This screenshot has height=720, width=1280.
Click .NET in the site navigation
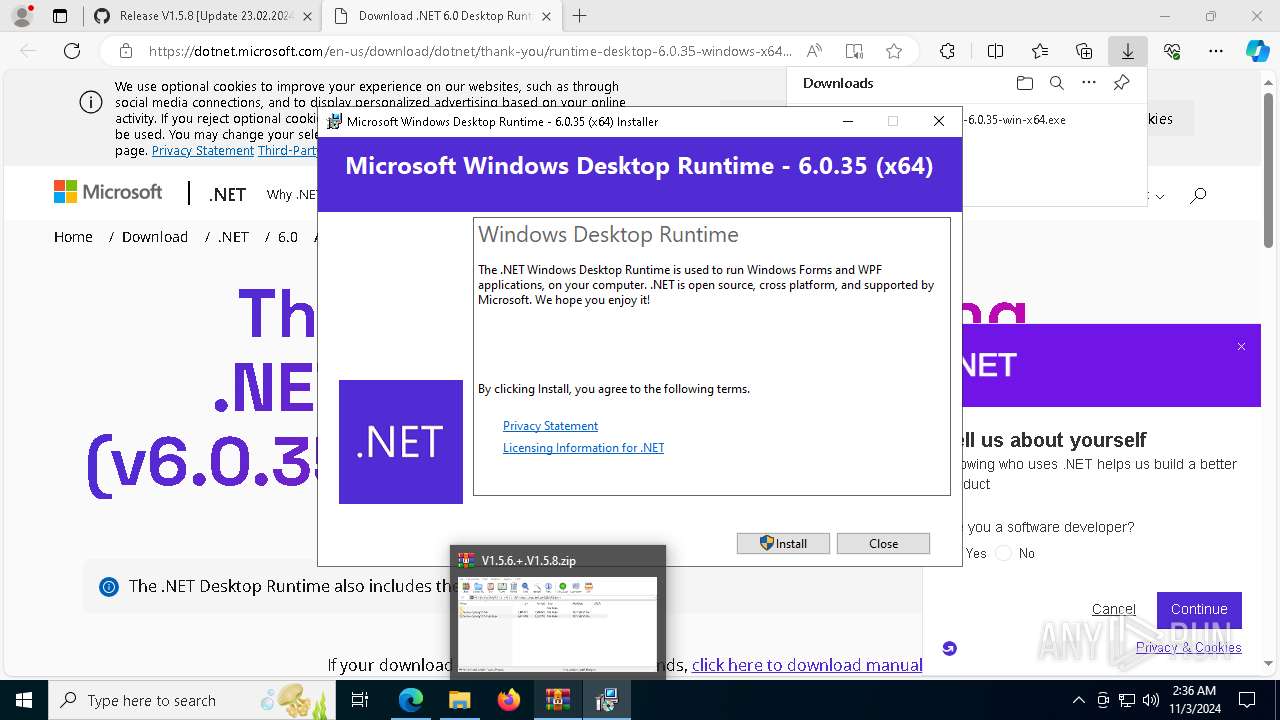click(227, 194)
